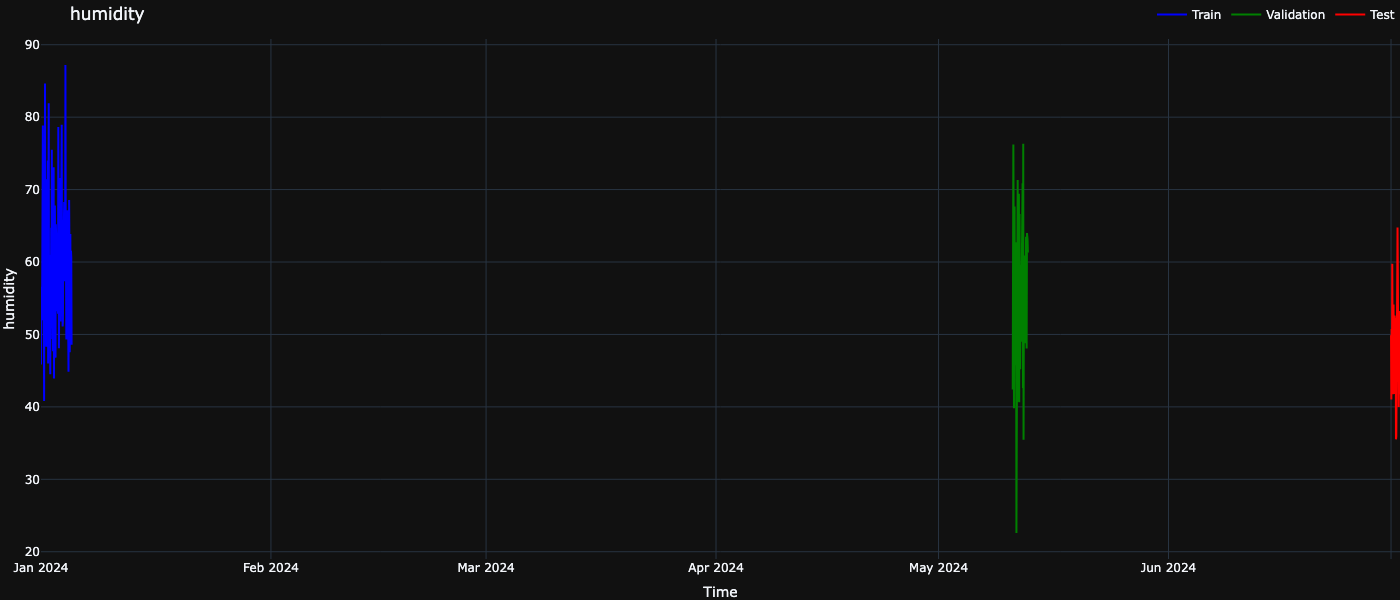Click the y-axis tick label 40
1400x600 pixels.
tap(32, 407)
